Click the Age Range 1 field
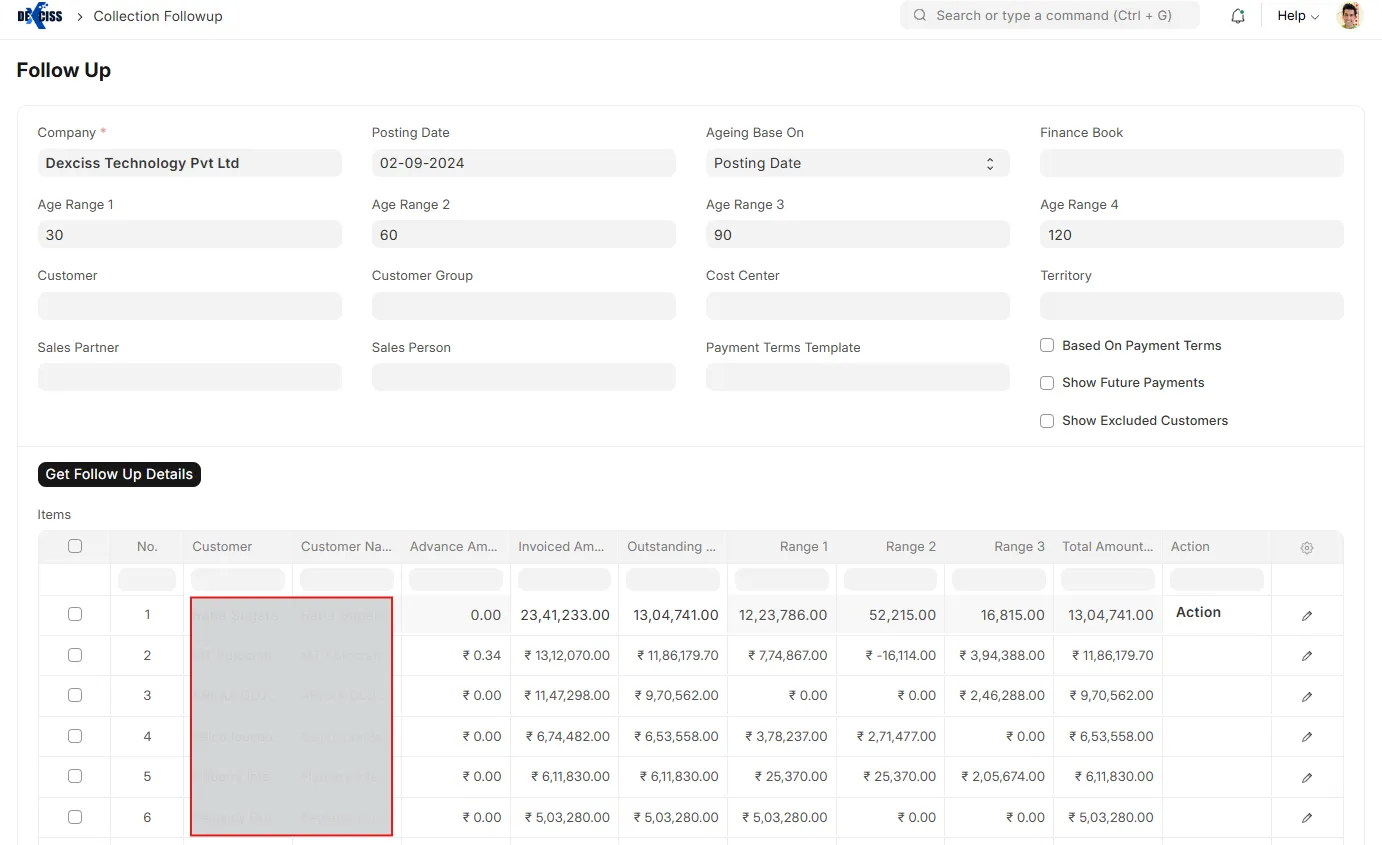The height and width of the screenshot is (845, 1382). pyautogui.click(x=190, y=235)
